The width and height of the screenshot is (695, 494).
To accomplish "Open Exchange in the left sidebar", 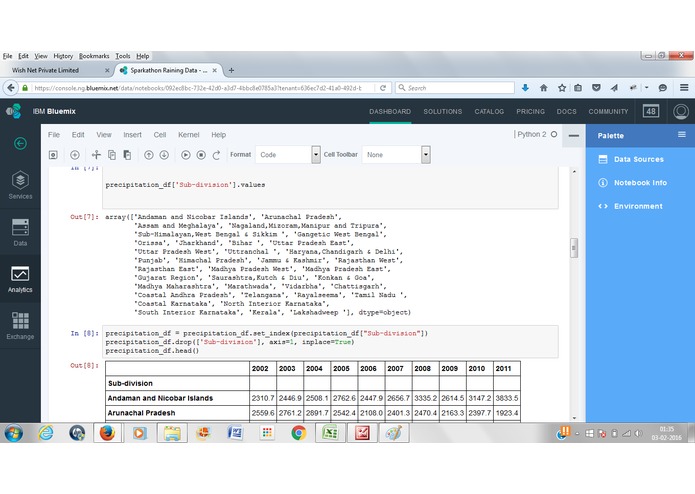I will pos(20,326).
